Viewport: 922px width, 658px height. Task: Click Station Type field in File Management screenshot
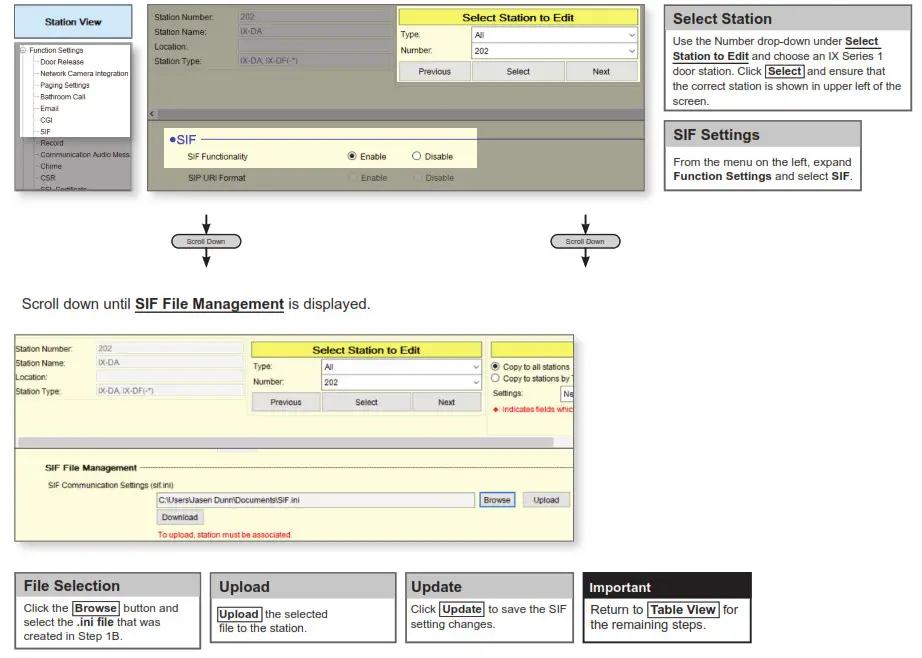[x=170, y=390]
